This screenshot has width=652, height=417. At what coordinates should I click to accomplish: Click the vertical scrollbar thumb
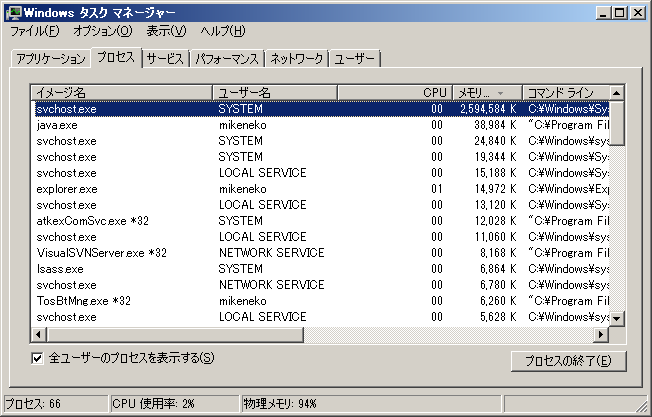tap(617, 123)
